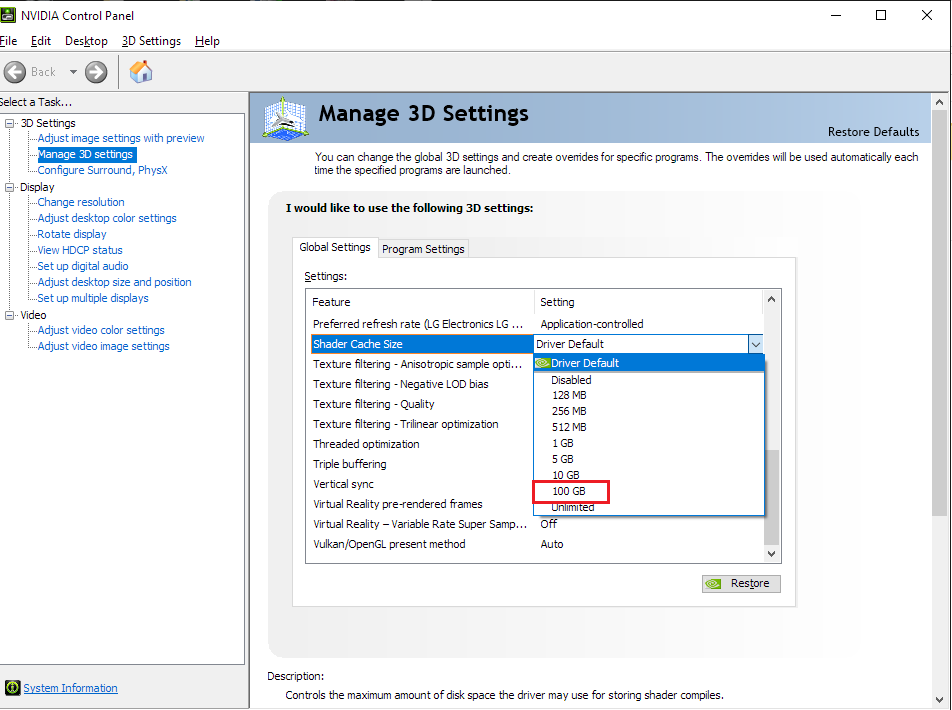Screen dimensions: 952x710
Task: Click the Restore button
Action: click(x=741, y=584)
